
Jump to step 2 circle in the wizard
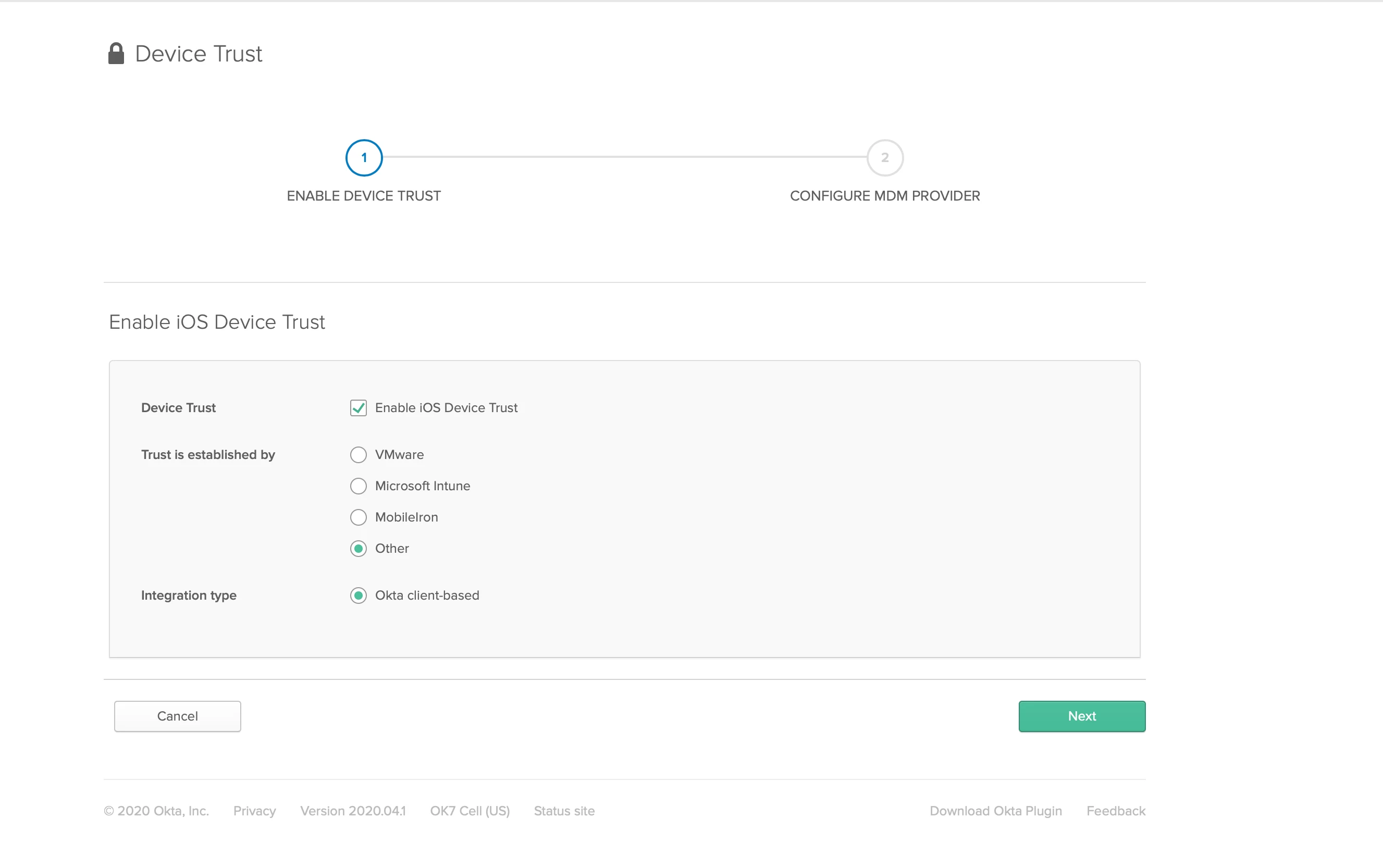point(885,158)
